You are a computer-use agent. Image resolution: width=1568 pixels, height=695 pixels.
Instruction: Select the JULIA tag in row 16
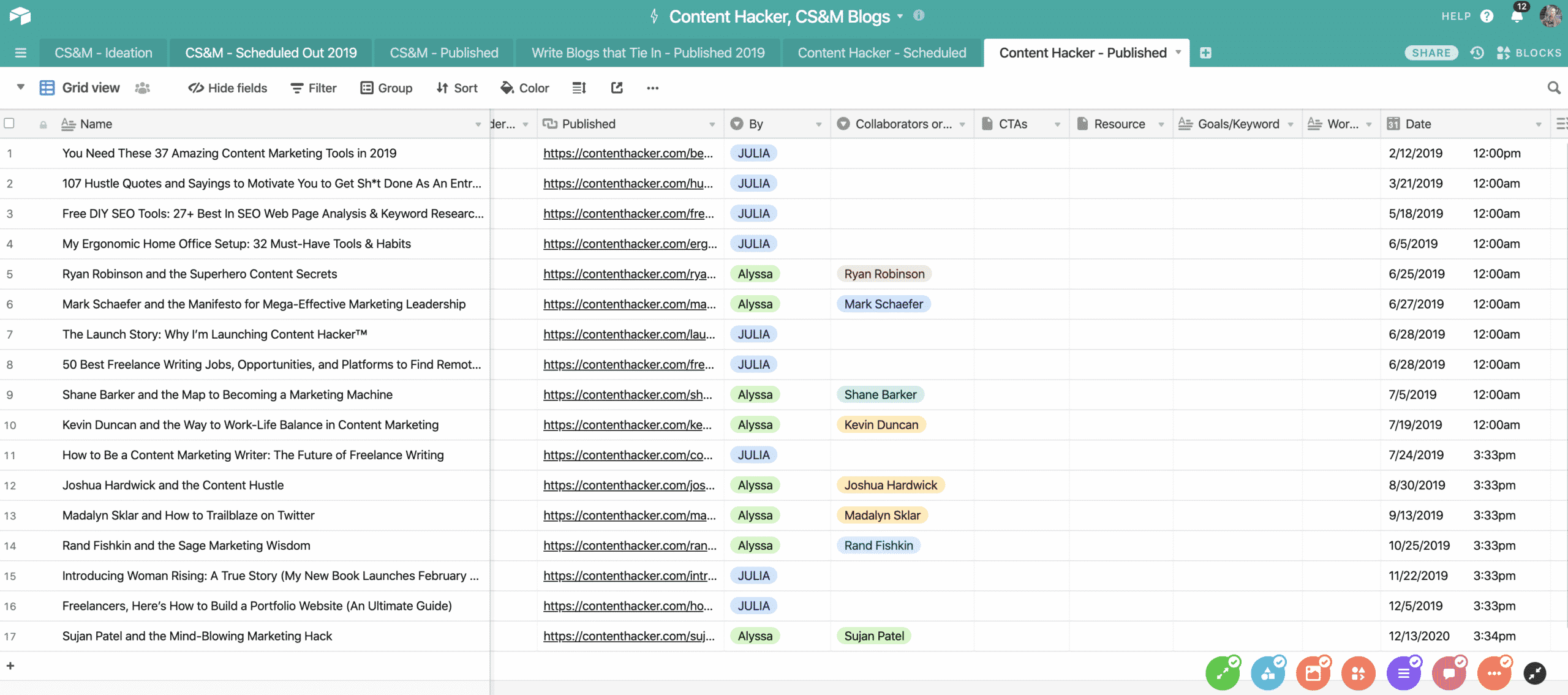pos(753,606)
